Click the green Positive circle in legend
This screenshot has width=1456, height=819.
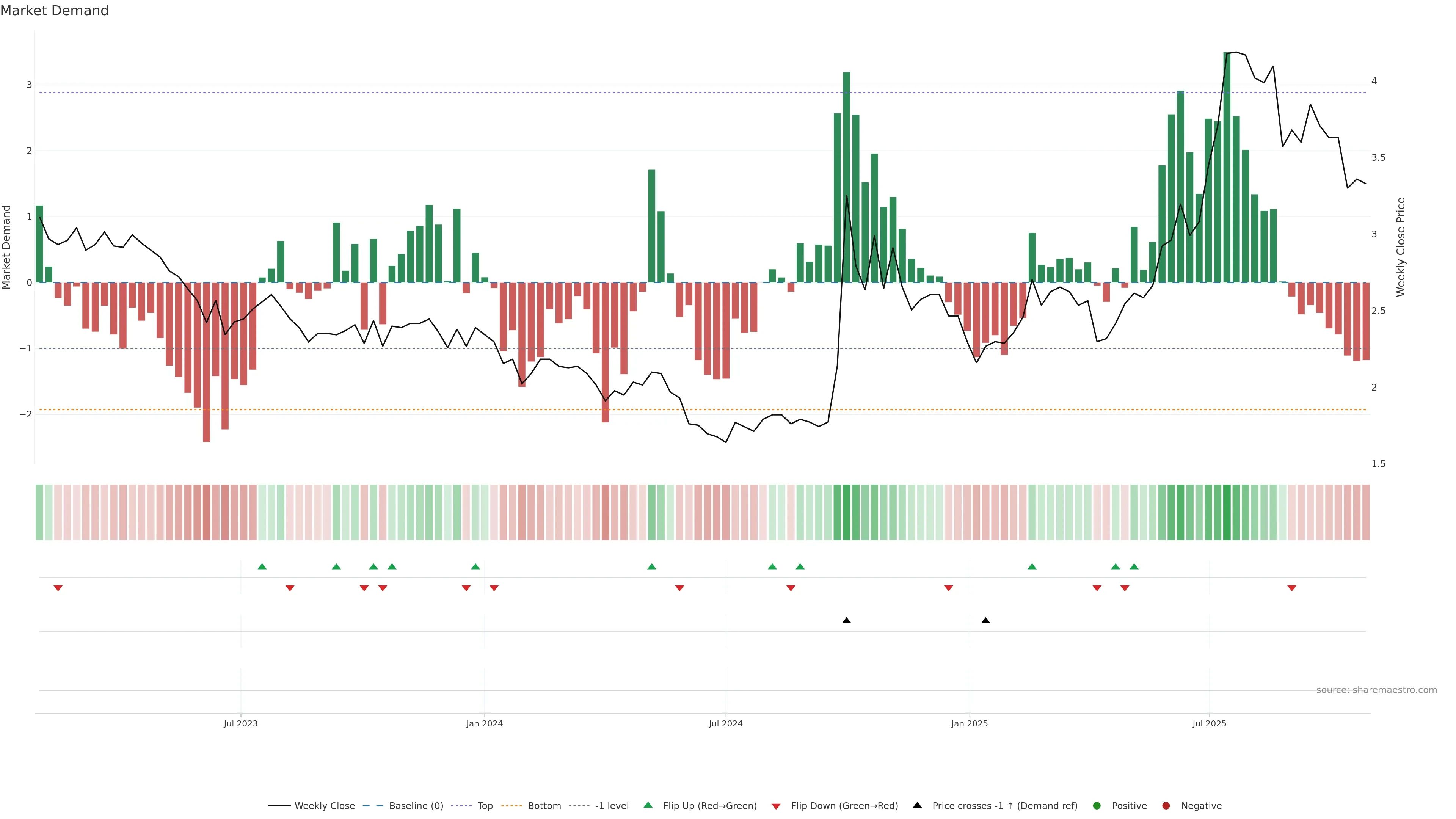click(x=1097, y=805)
